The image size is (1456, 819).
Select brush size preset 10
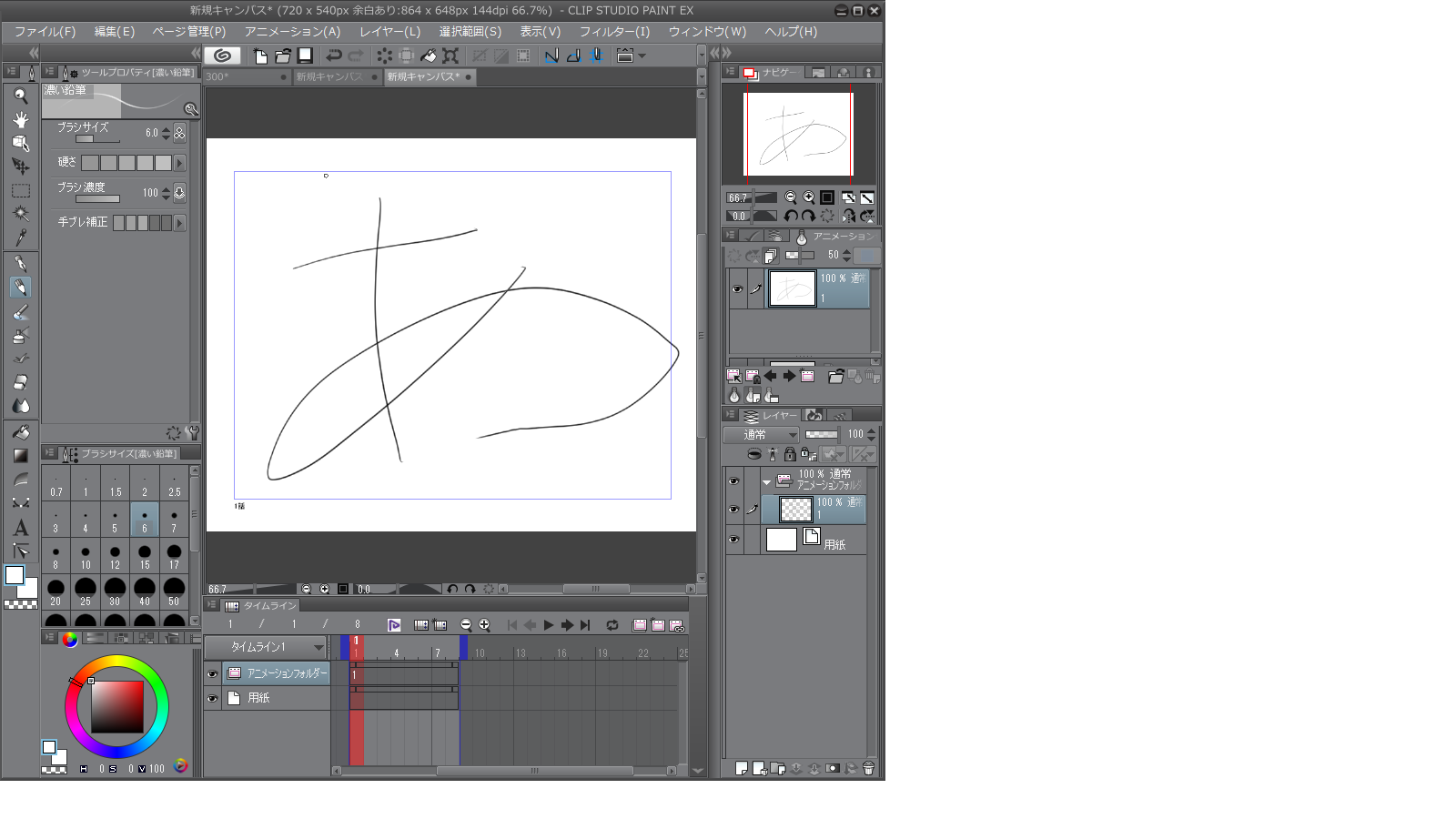(x=86, y=554)
